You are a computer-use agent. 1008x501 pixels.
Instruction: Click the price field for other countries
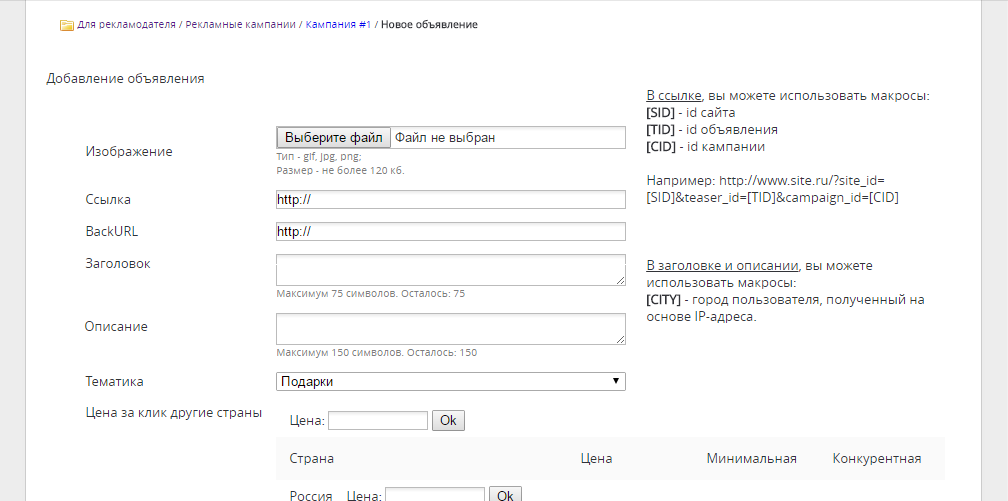point(378,421)
